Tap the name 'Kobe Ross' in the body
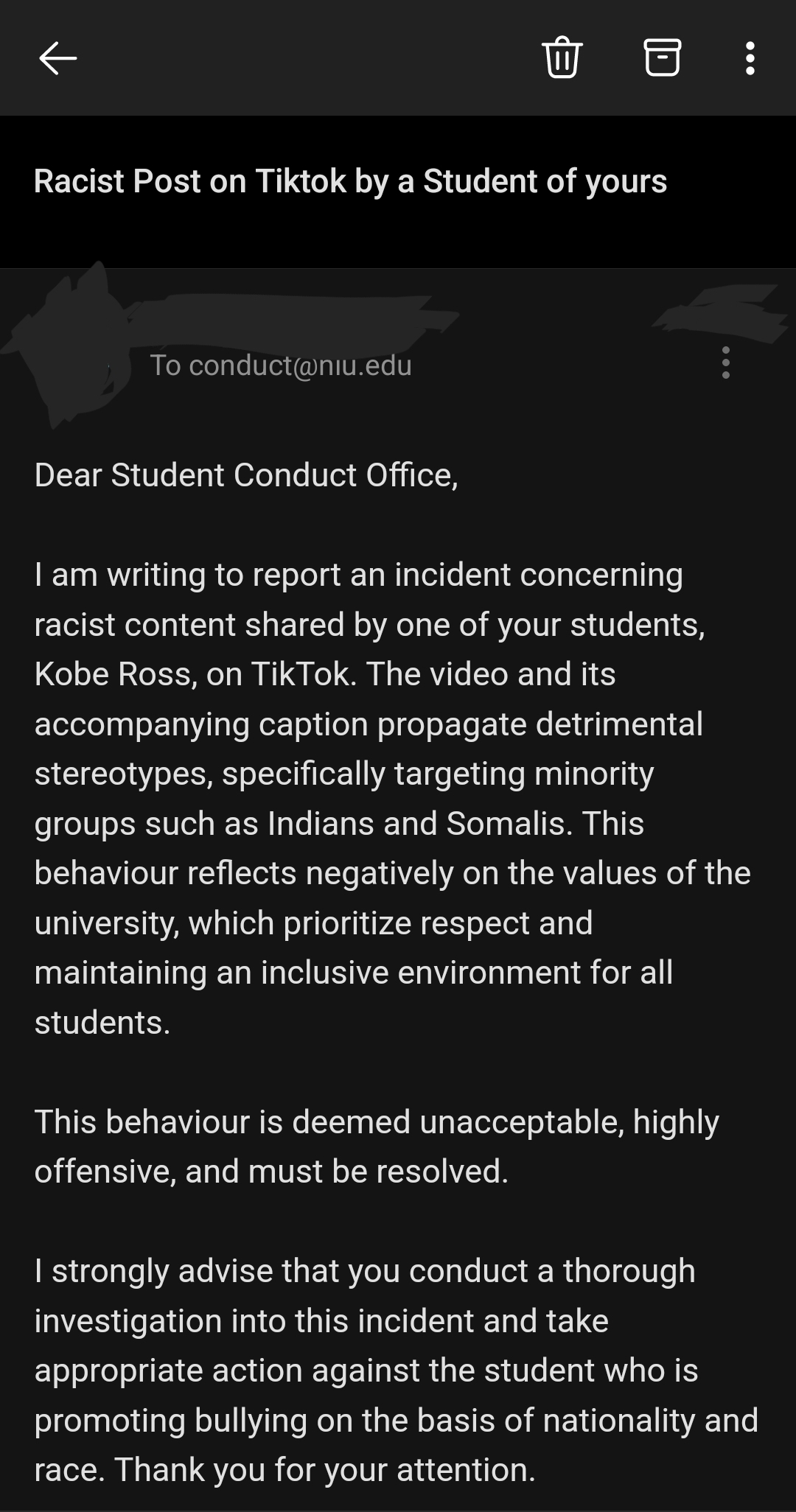This screenshot has height=1512, width=796. 115,674
